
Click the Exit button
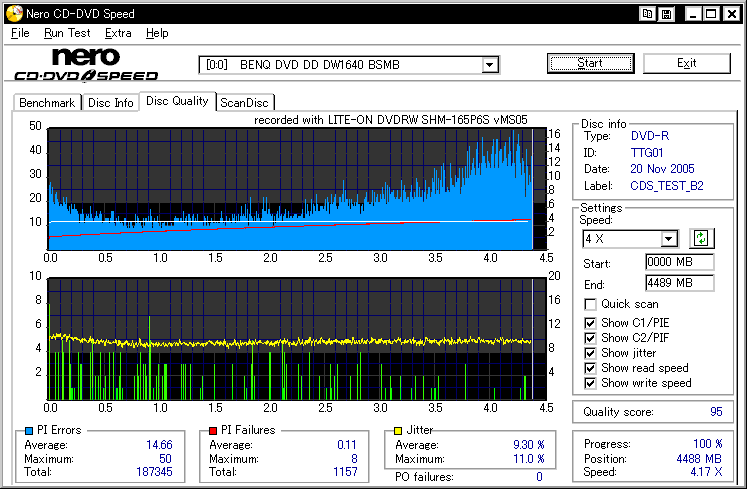[x=686, y=63]
